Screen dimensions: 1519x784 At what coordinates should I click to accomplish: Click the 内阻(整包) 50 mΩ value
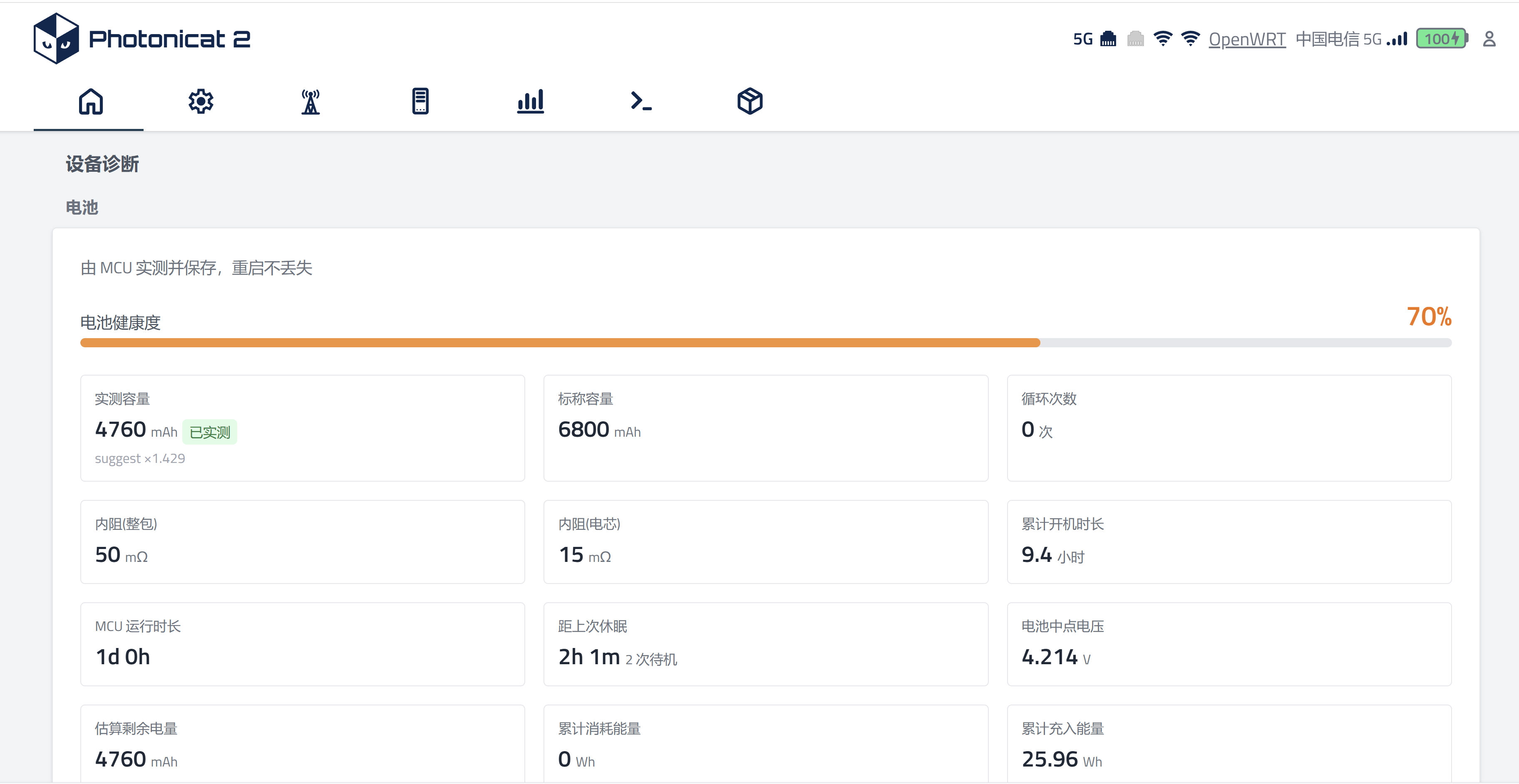[x=121, y=555]
